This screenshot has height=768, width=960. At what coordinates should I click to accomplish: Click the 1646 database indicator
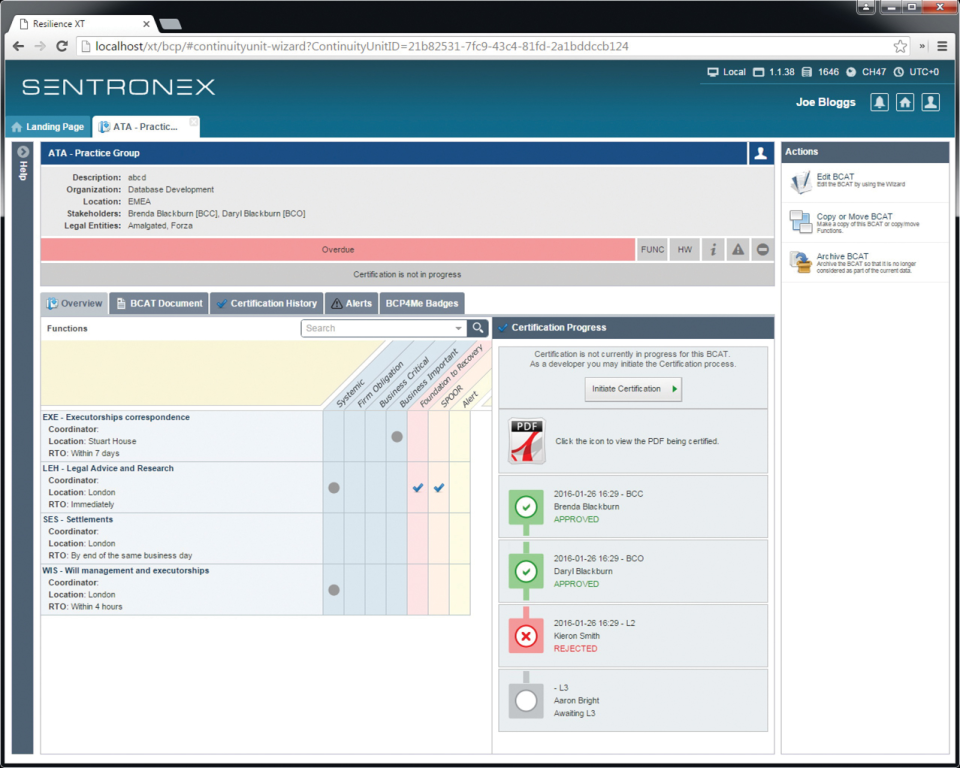pyautogui.click(x=820, y=72)
